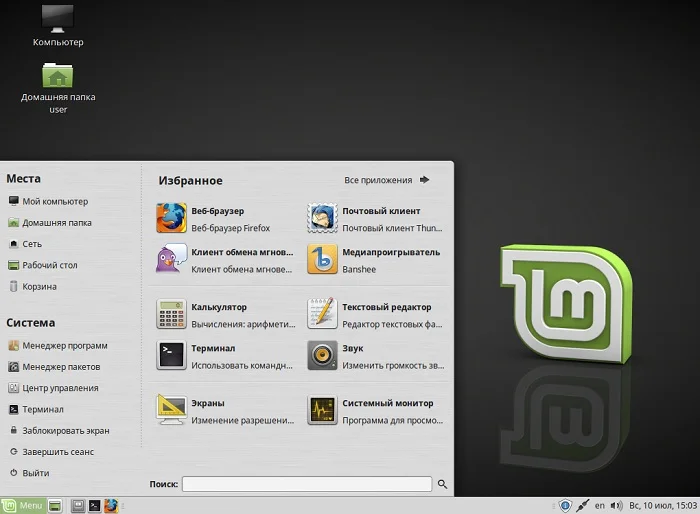Open Software Manager in the System list
This screenshot has width=700, height=514.
pyautogui.click(x=56, y=345)
